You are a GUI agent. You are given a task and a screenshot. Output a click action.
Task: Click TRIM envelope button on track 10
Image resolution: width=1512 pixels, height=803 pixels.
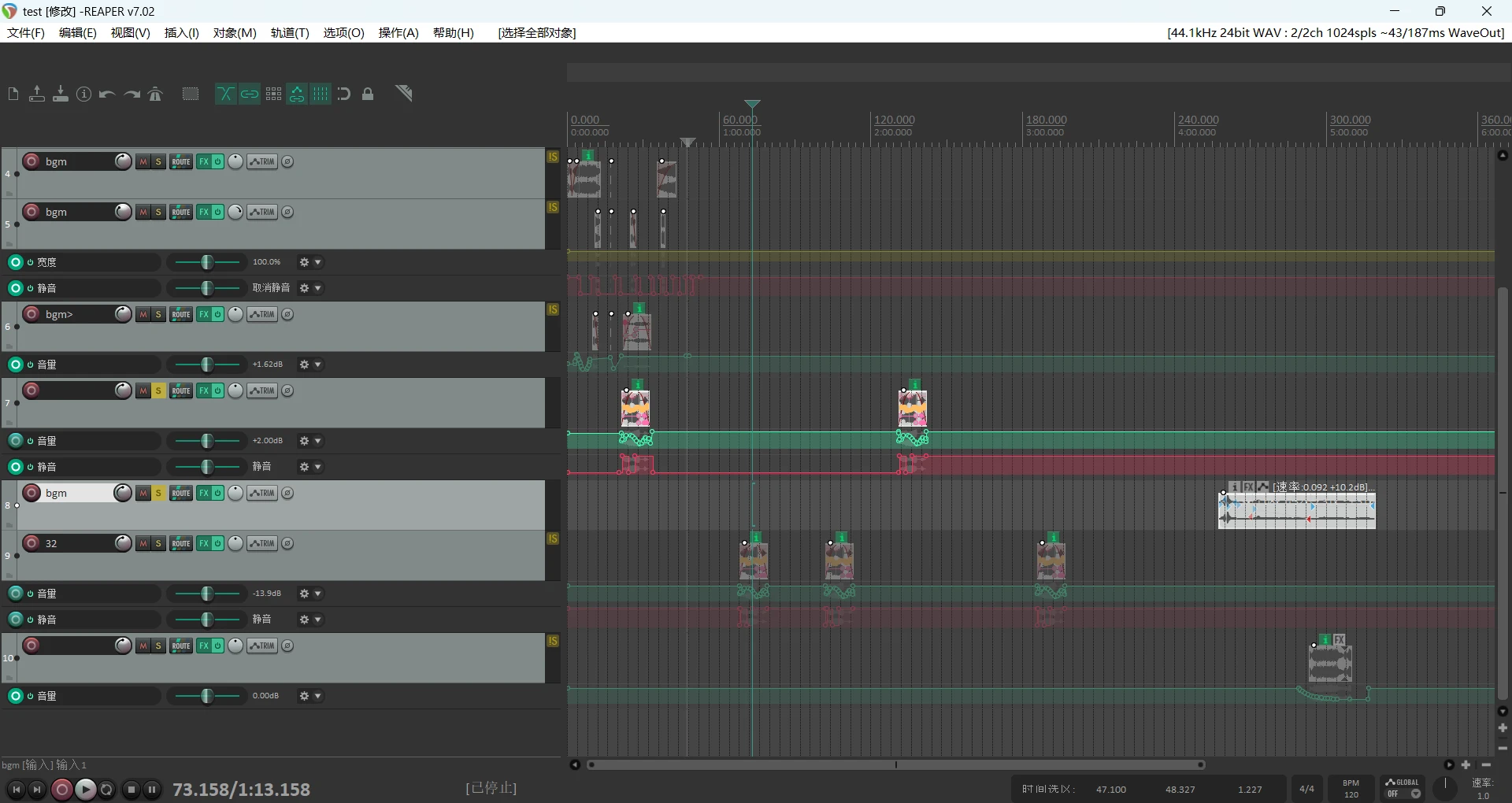coord(262,646)
